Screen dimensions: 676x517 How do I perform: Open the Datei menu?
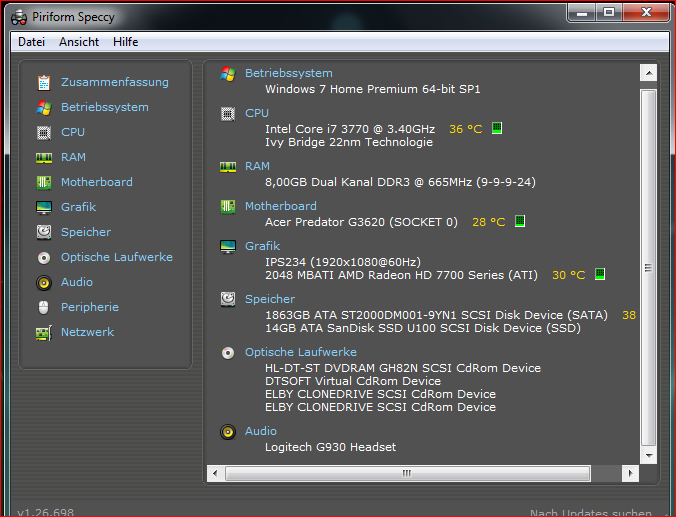[x=31, y=42]
